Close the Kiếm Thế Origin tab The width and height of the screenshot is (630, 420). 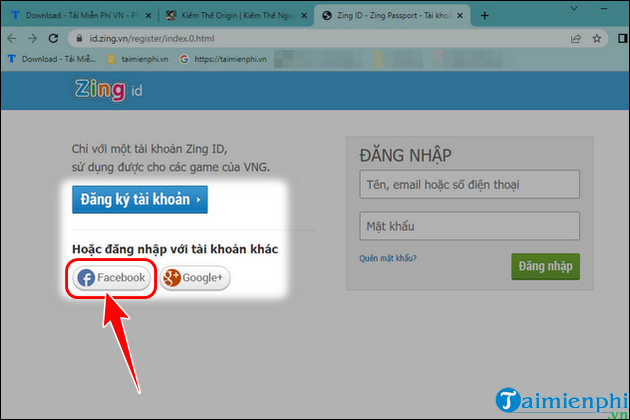304,16
